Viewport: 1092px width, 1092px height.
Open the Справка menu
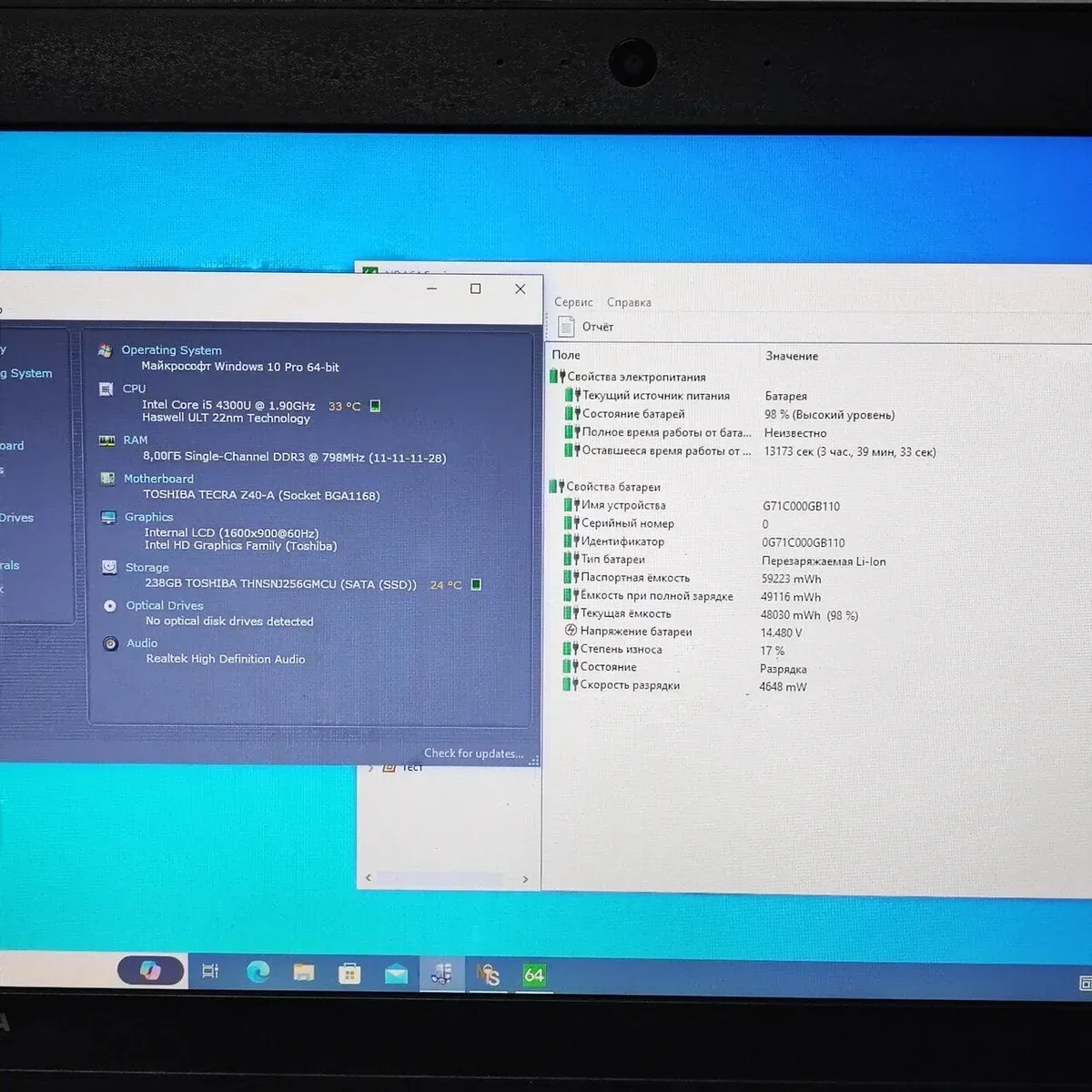click(629, 302)
